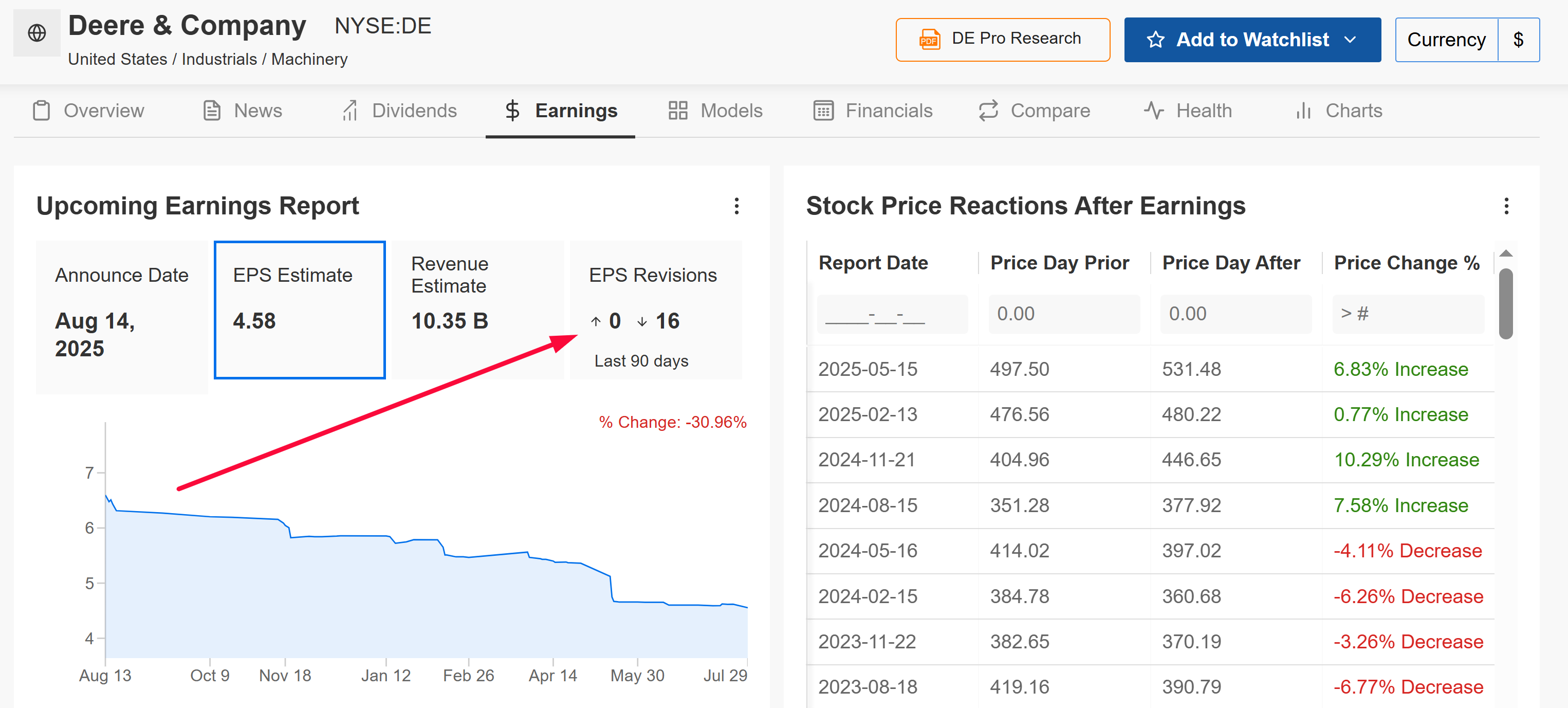1568x708 pixels.
Task: Go to the Health tab
Action: (1188, 111)
